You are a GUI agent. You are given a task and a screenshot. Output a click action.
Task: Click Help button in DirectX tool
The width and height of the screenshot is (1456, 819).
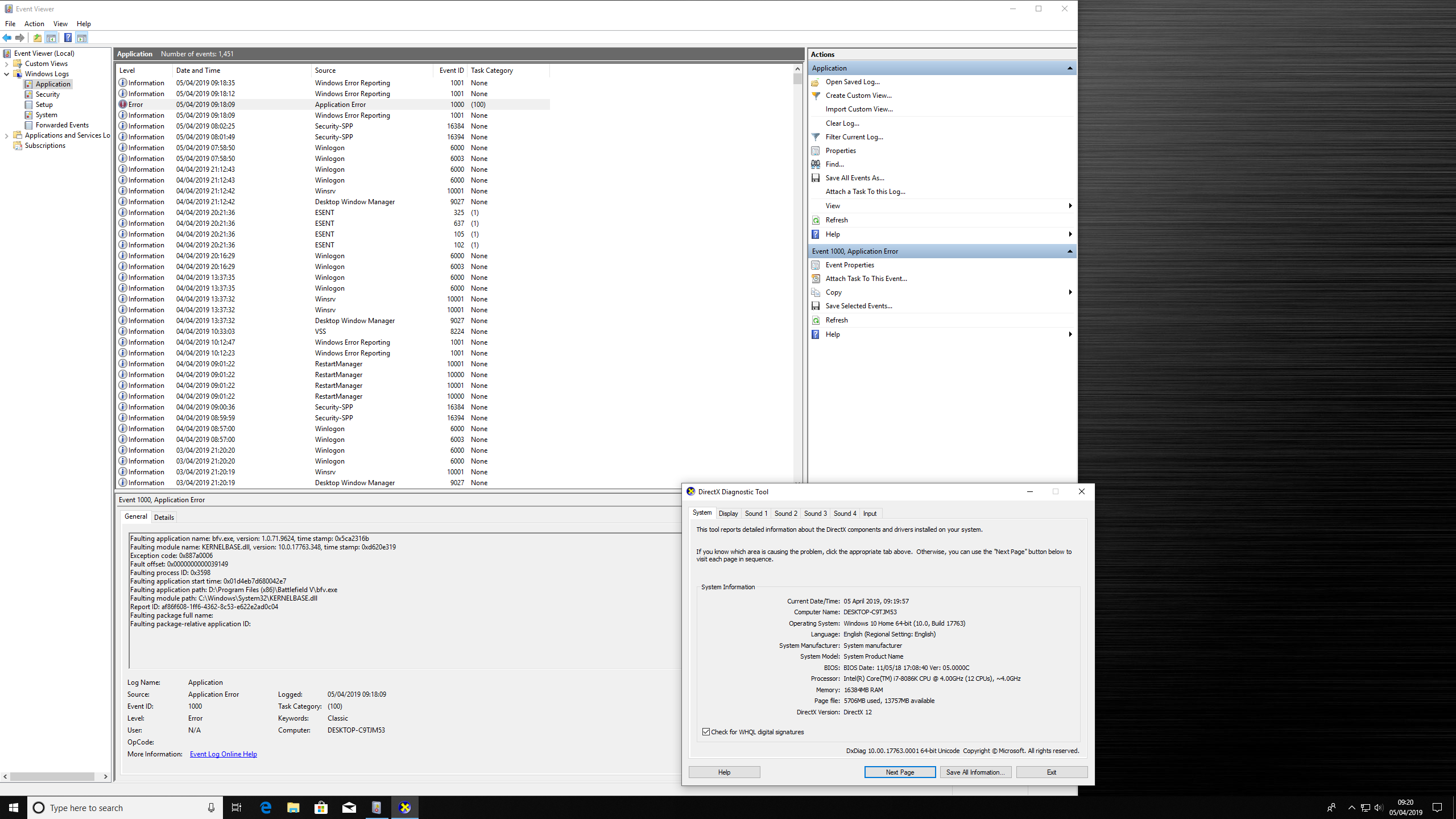tap(724, 772)
